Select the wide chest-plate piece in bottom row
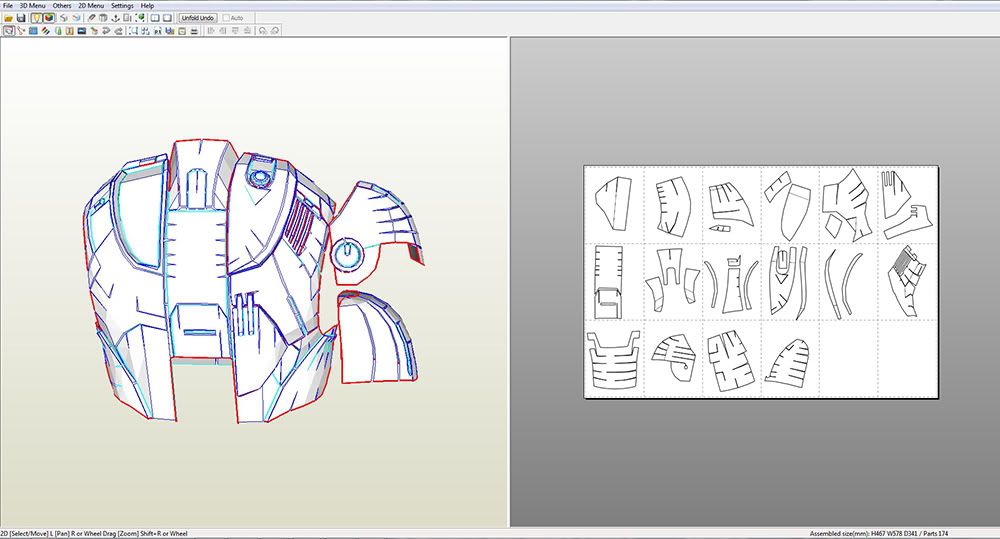1000x539 pixels. pyautogui.click(x=614, y=360)
